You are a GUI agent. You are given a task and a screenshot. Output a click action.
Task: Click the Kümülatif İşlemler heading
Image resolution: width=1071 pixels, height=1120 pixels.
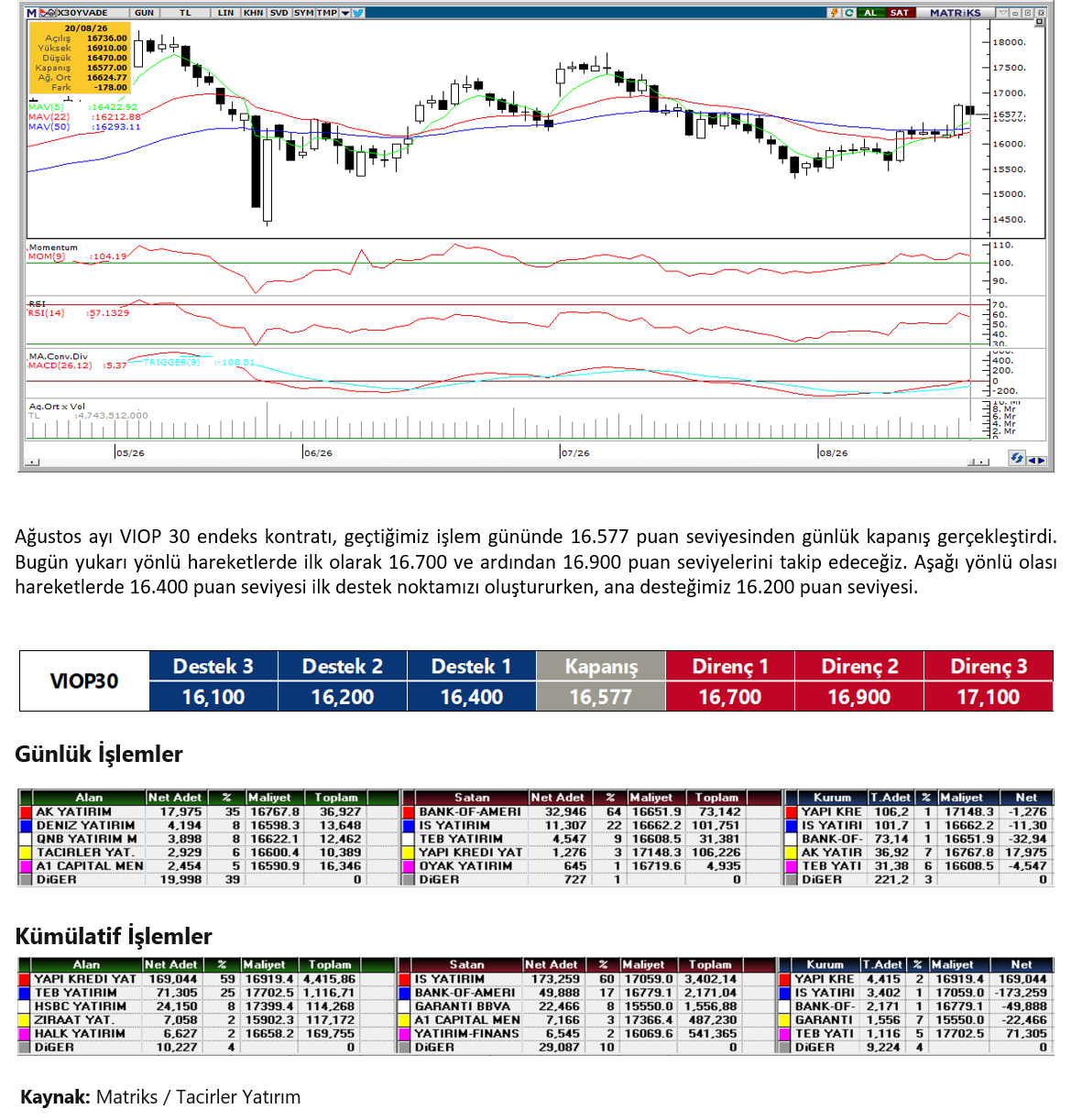pyautogui.click(x=114, y=936)
